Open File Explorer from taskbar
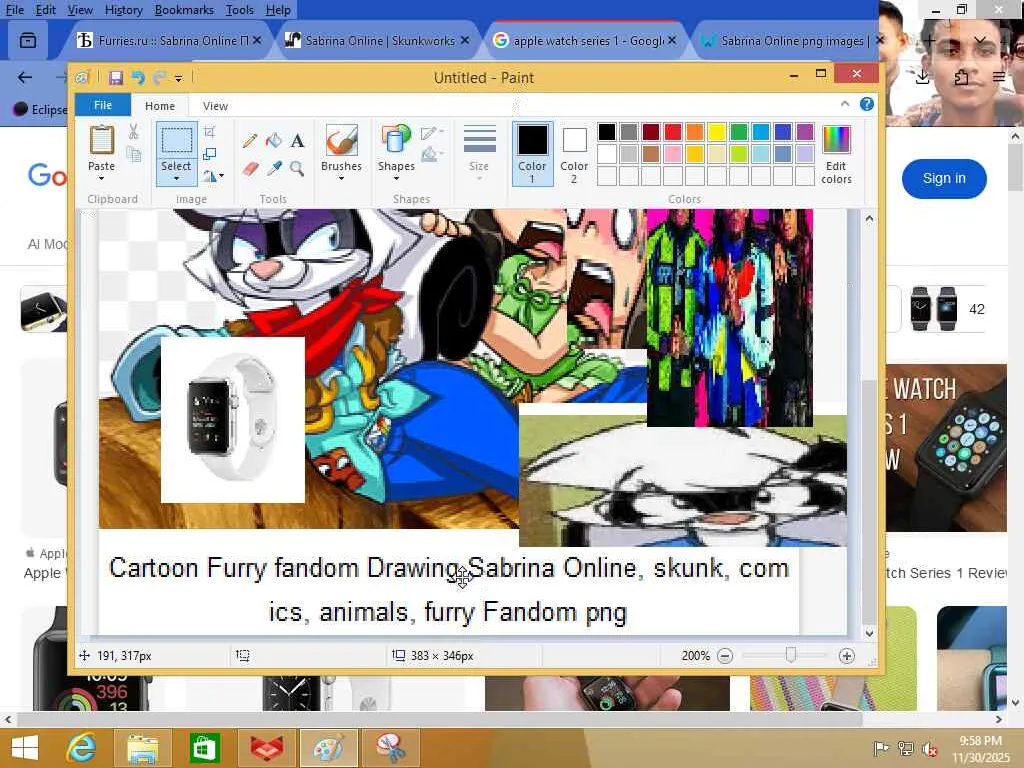The height and width of the screenshot is (768, 1024). pos(142,748)
